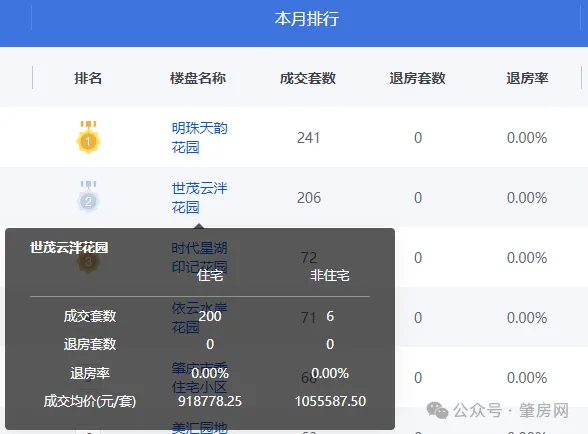Click the 退房套数 row label in tooltip
The height and width of the screenshot is (434, 588).
pos(90,344)
